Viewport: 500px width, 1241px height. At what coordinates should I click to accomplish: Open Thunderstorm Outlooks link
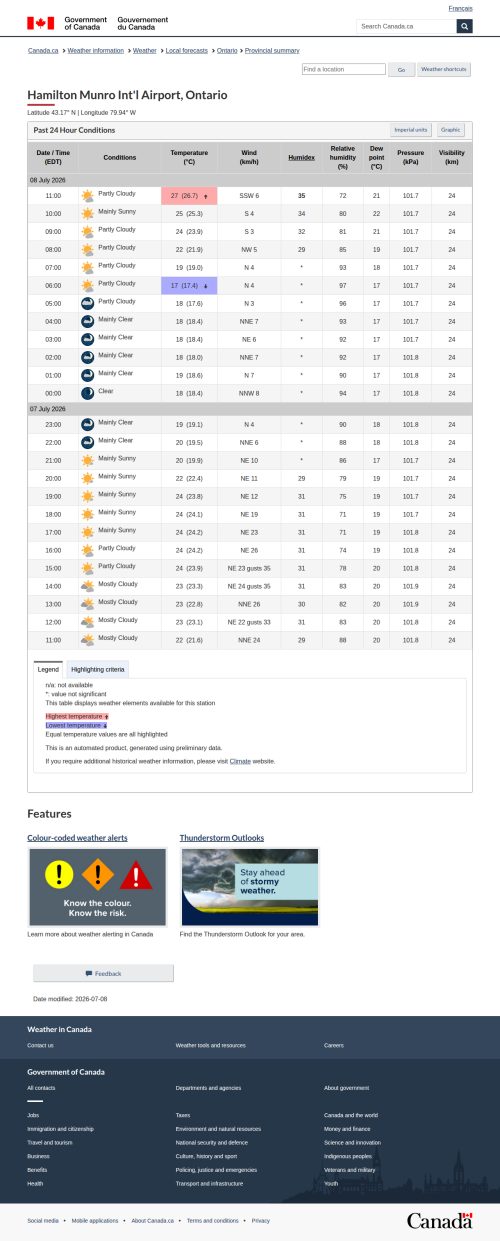[222, 837]
